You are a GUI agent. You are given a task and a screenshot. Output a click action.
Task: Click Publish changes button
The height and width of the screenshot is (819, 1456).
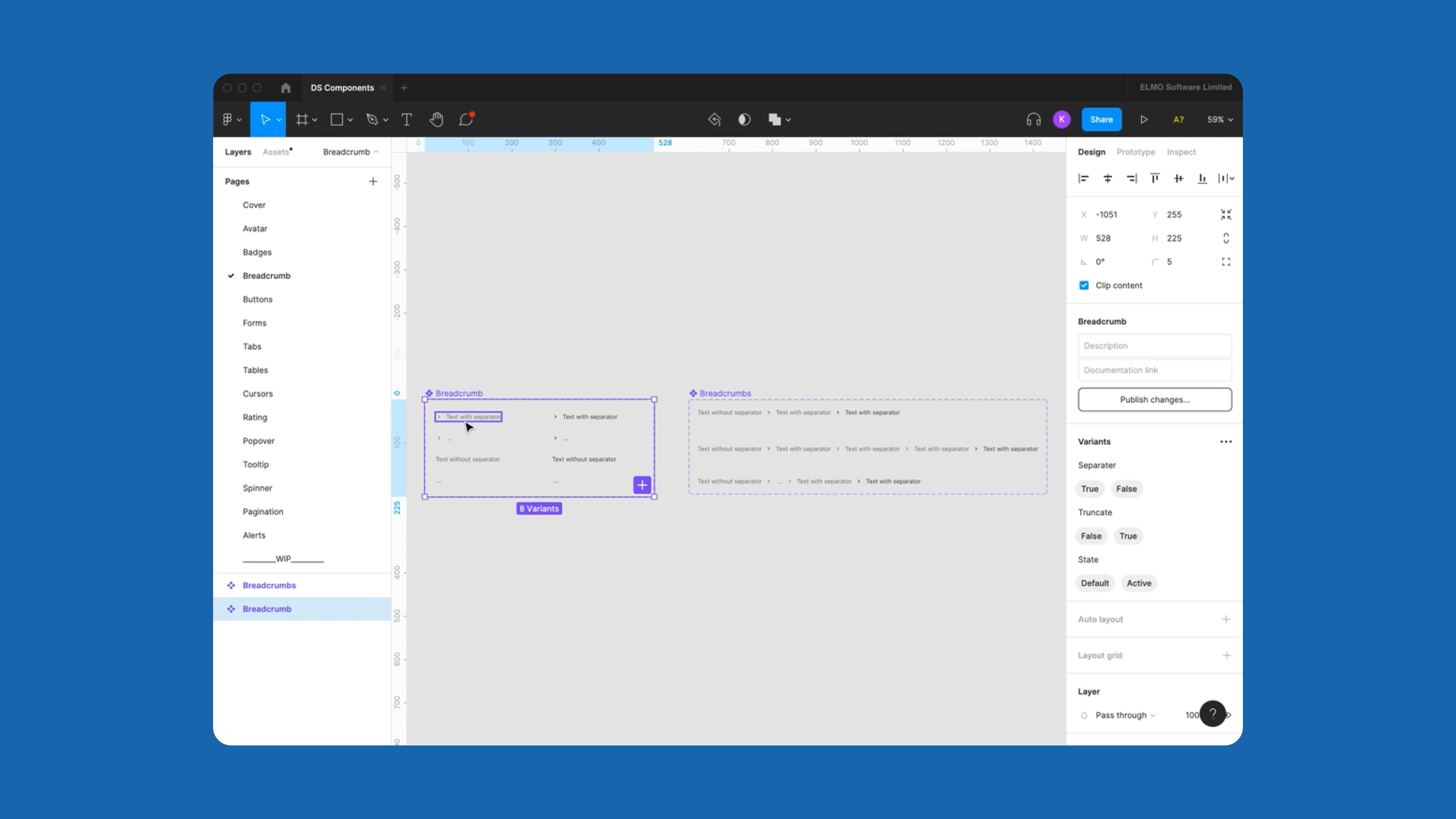[x=1155, y=400]
